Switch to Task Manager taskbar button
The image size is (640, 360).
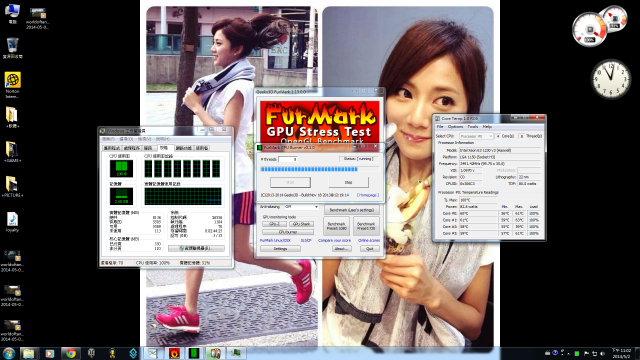(236, 353)
